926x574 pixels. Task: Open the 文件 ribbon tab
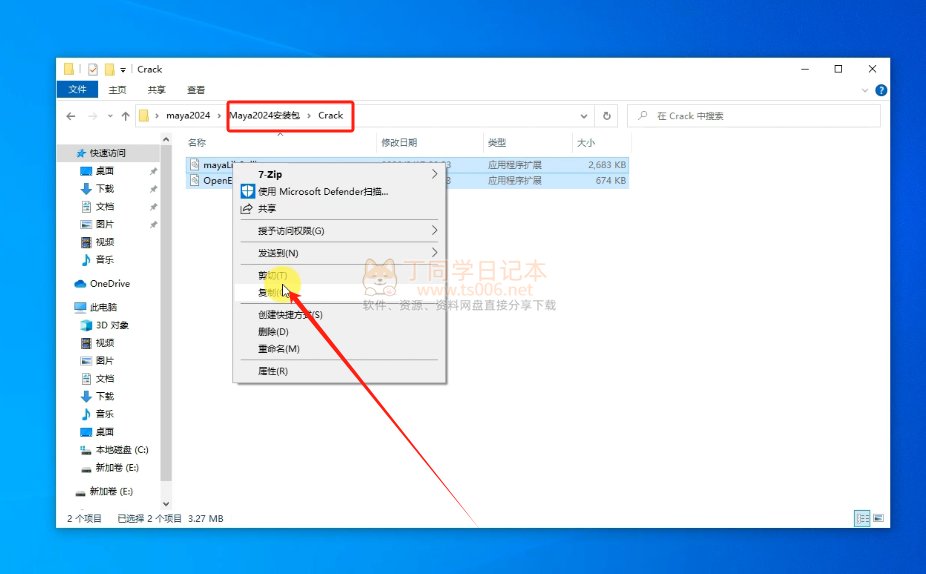[x=77, y=89]
